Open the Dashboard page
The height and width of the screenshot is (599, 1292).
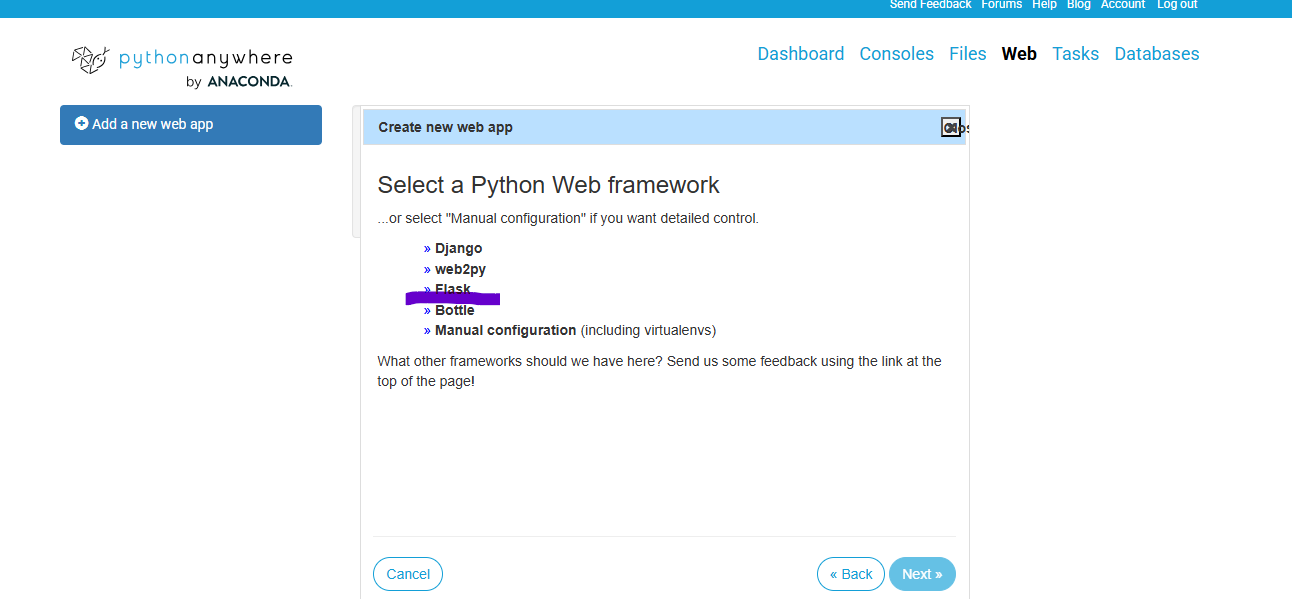click(x=801, y=54)
